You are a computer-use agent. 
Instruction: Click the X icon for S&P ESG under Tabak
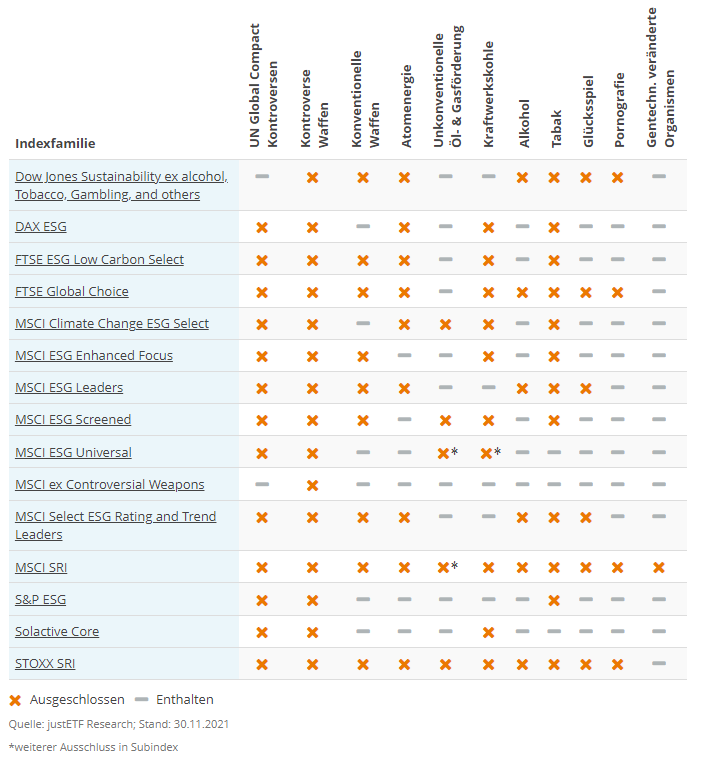click(555, 600)
